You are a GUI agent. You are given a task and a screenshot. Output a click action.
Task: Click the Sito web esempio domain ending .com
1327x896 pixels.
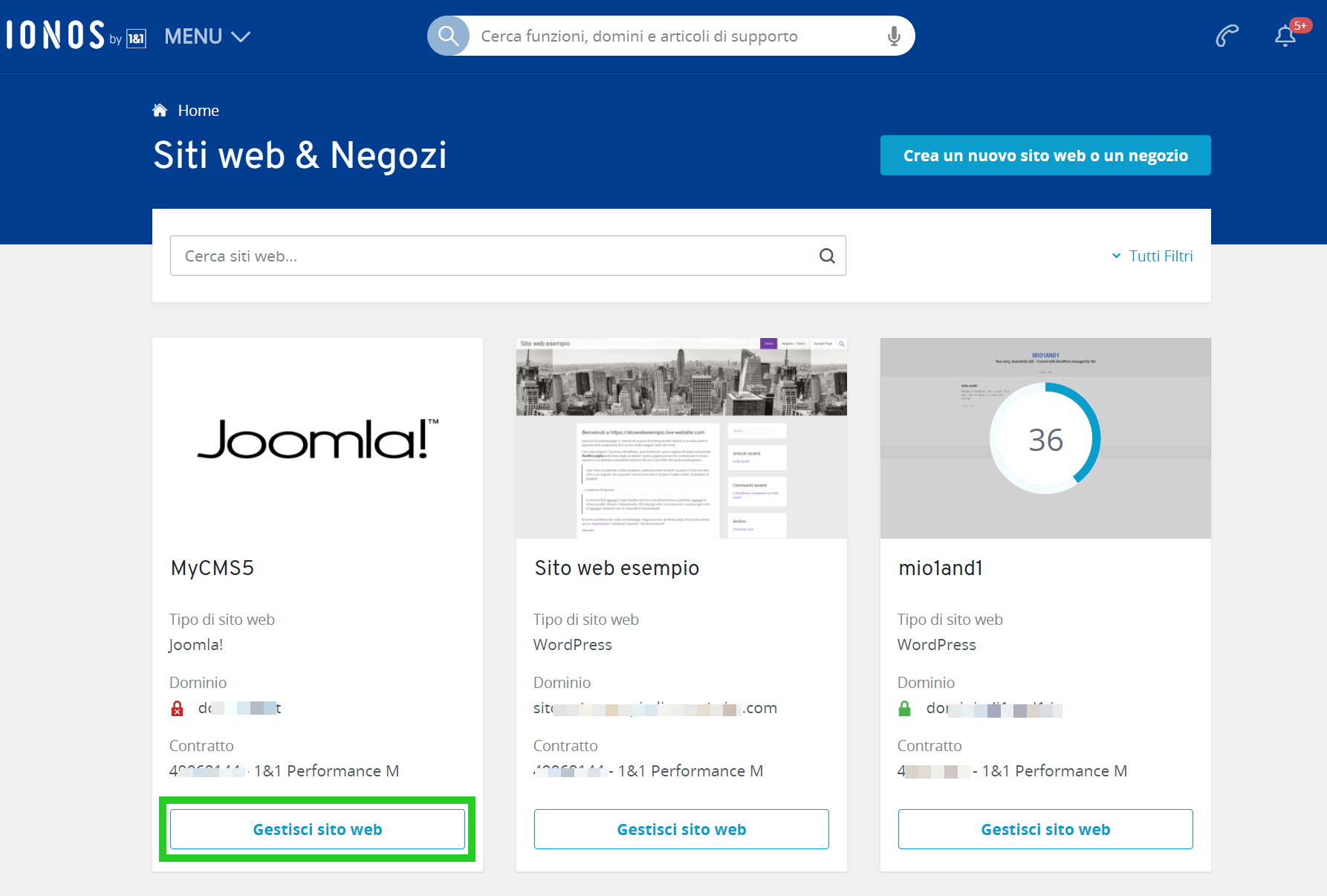(x=655, y=708)
